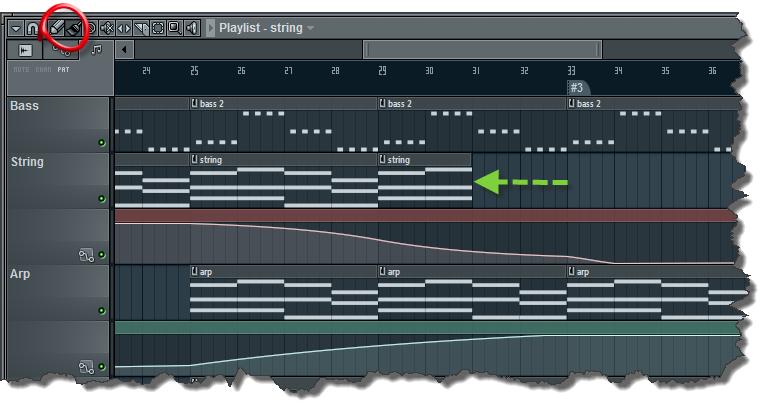Click automation icon on track below Arp
Image resolution: width=772 pixels, height=411 pixels.
86,367
